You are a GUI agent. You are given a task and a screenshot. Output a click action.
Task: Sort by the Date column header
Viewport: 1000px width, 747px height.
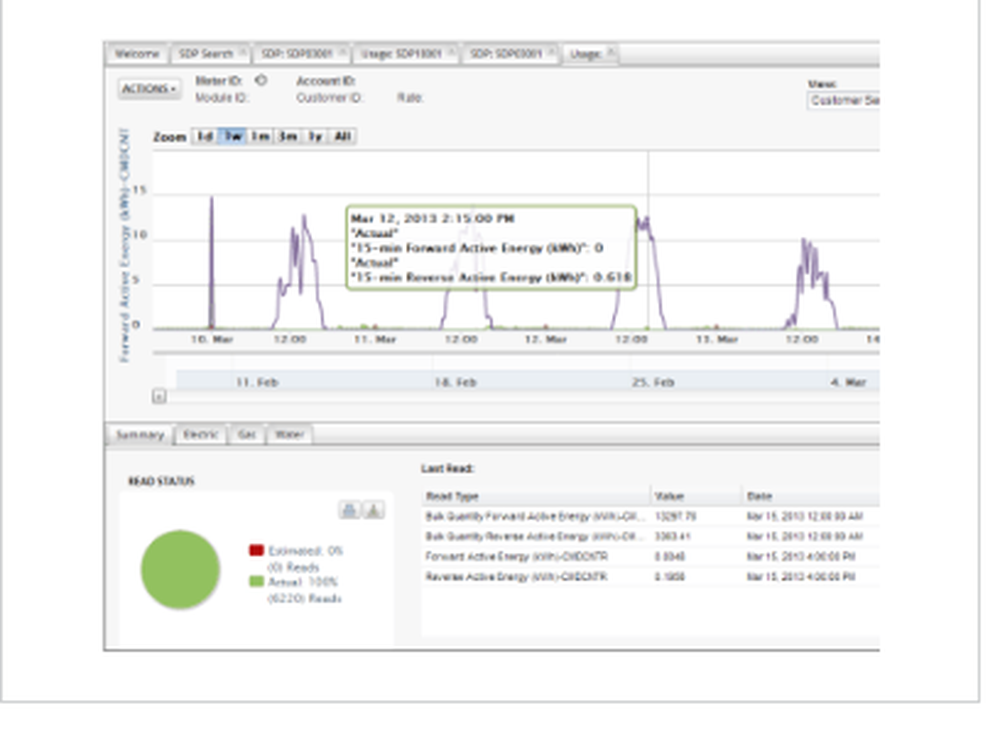point(811,496)
